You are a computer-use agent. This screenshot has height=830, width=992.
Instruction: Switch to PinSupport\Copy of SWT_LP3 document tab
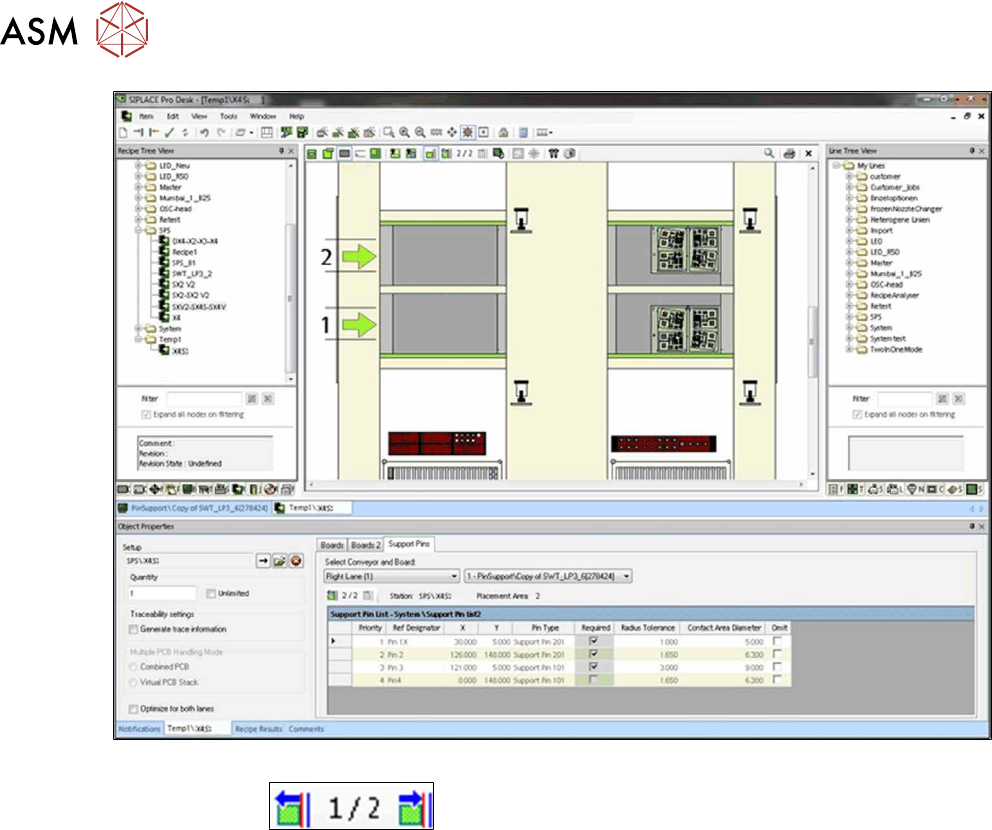(194, 508)
